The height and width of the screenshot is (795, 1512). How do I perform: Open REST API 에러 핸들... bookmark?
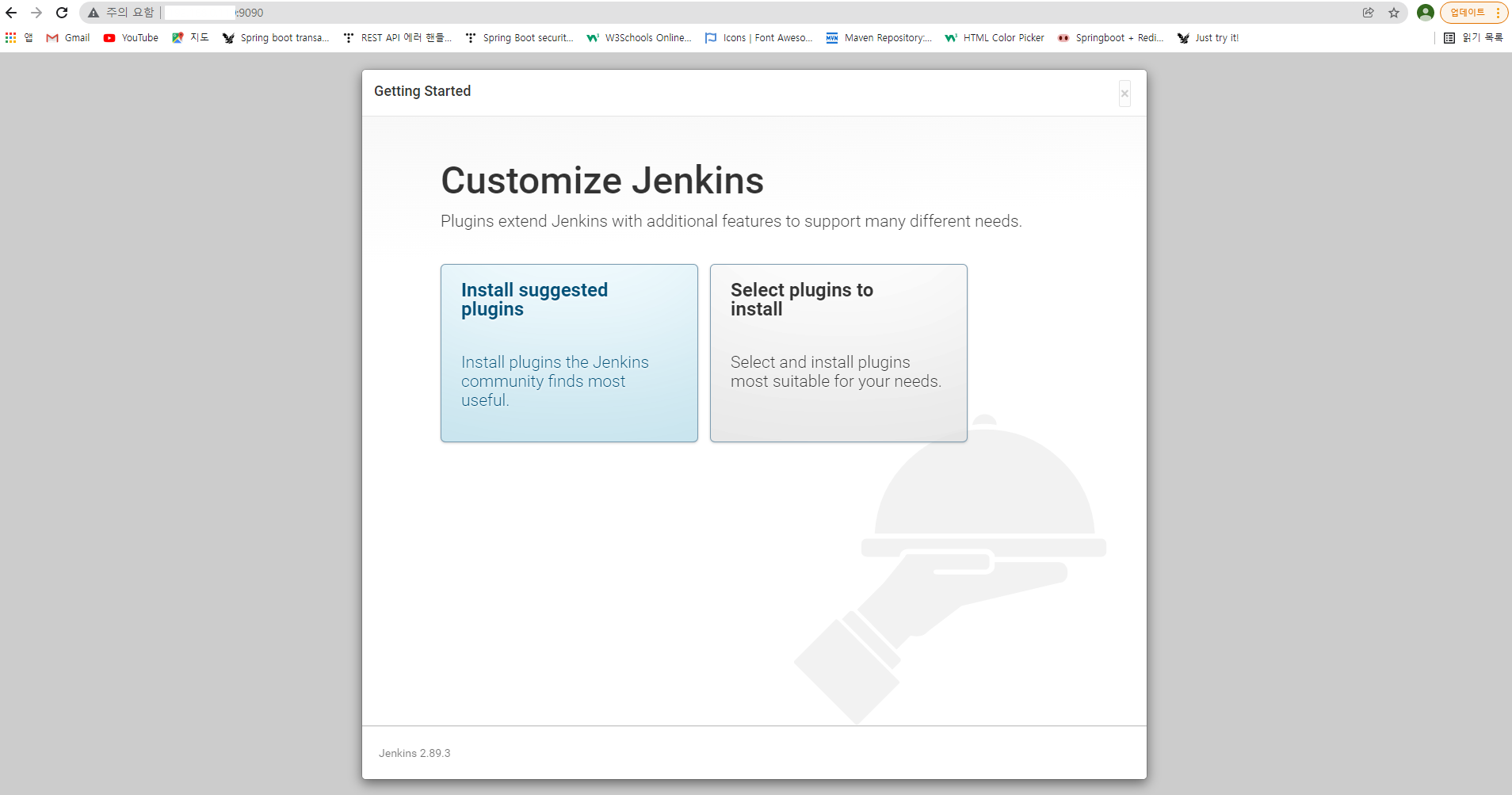397,37
